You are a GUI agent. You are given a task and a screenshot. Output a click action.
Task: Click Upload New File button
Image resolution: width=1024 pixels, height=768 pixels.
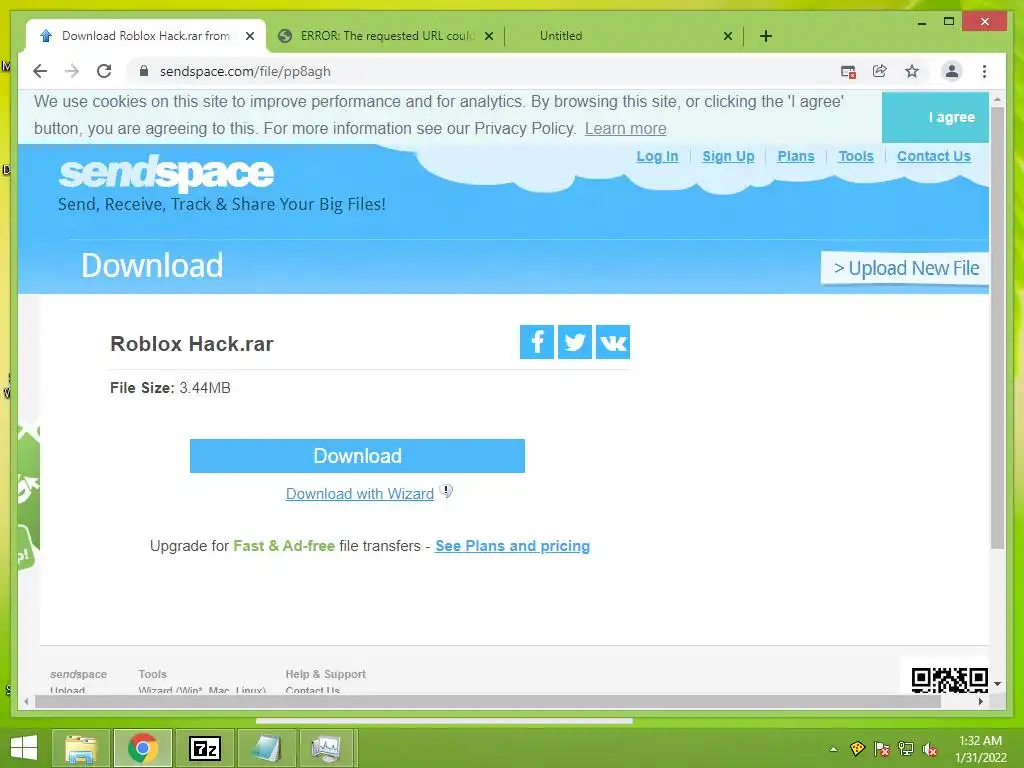(x=905, y=268)
